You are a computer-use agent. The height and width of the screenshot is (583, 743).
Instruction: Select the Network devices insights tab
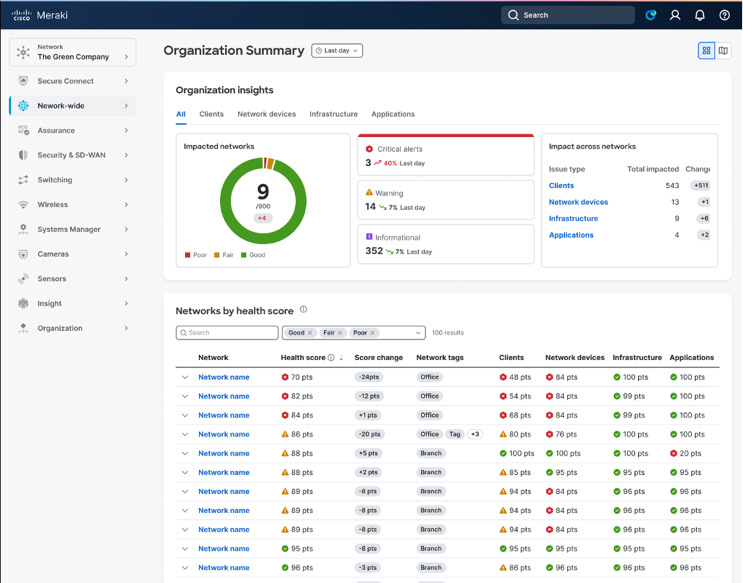(x=266, y=114)
